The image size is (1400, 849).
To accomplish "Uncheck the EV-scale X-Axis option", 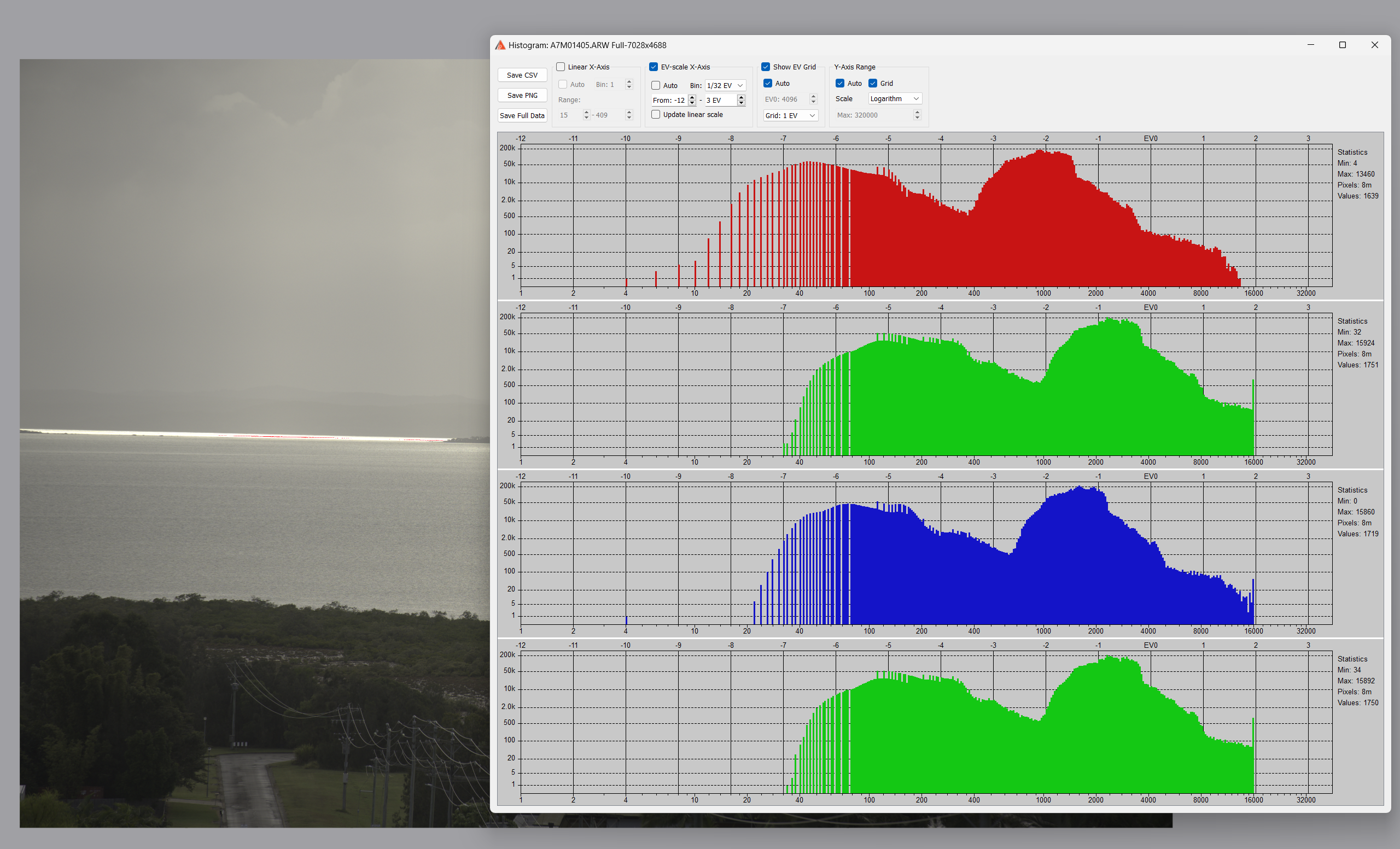I will tap(654, 67).
